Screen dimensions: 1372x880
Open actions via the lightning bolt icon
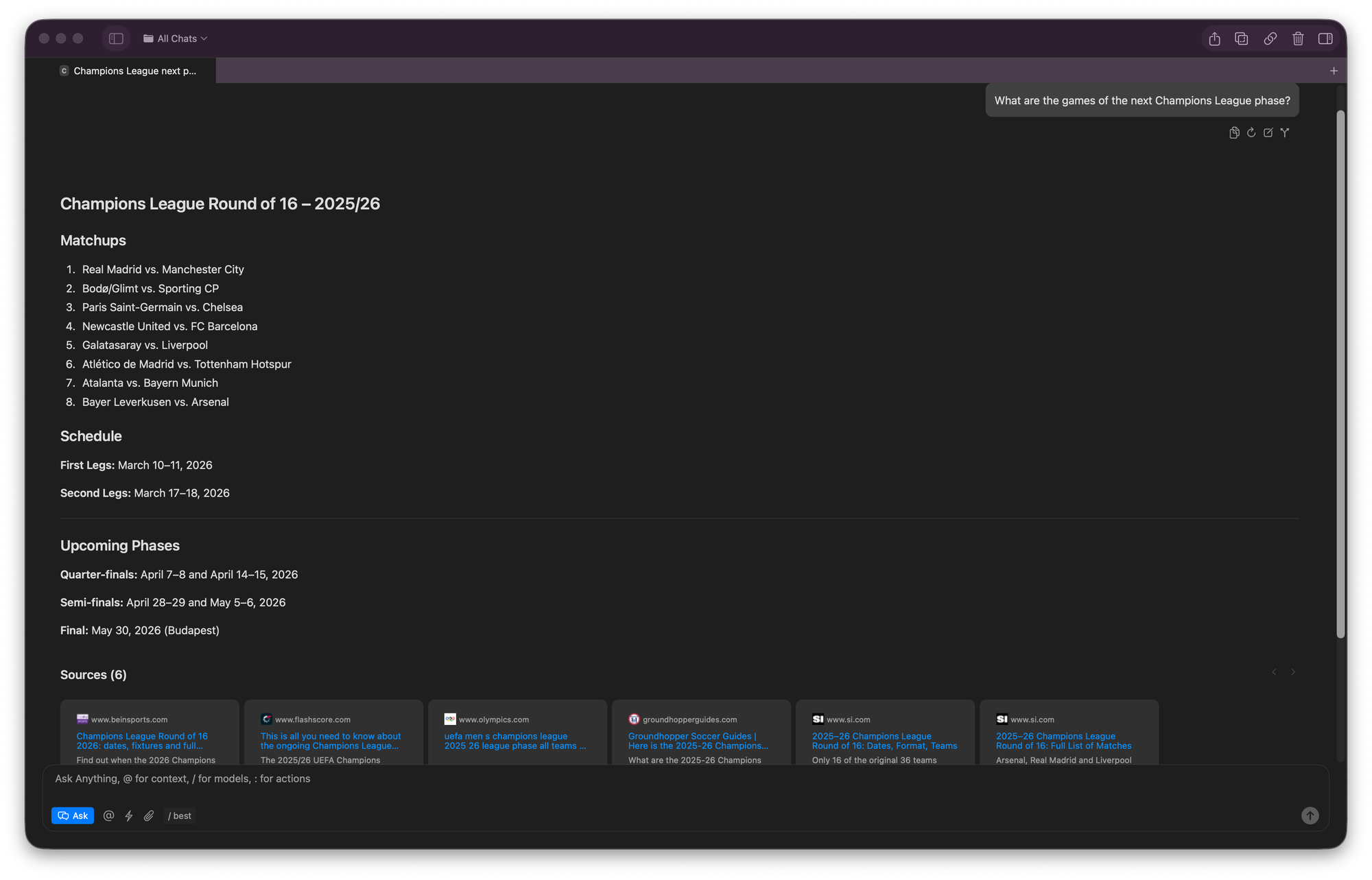pyautogui.click(x=129, y=816)
